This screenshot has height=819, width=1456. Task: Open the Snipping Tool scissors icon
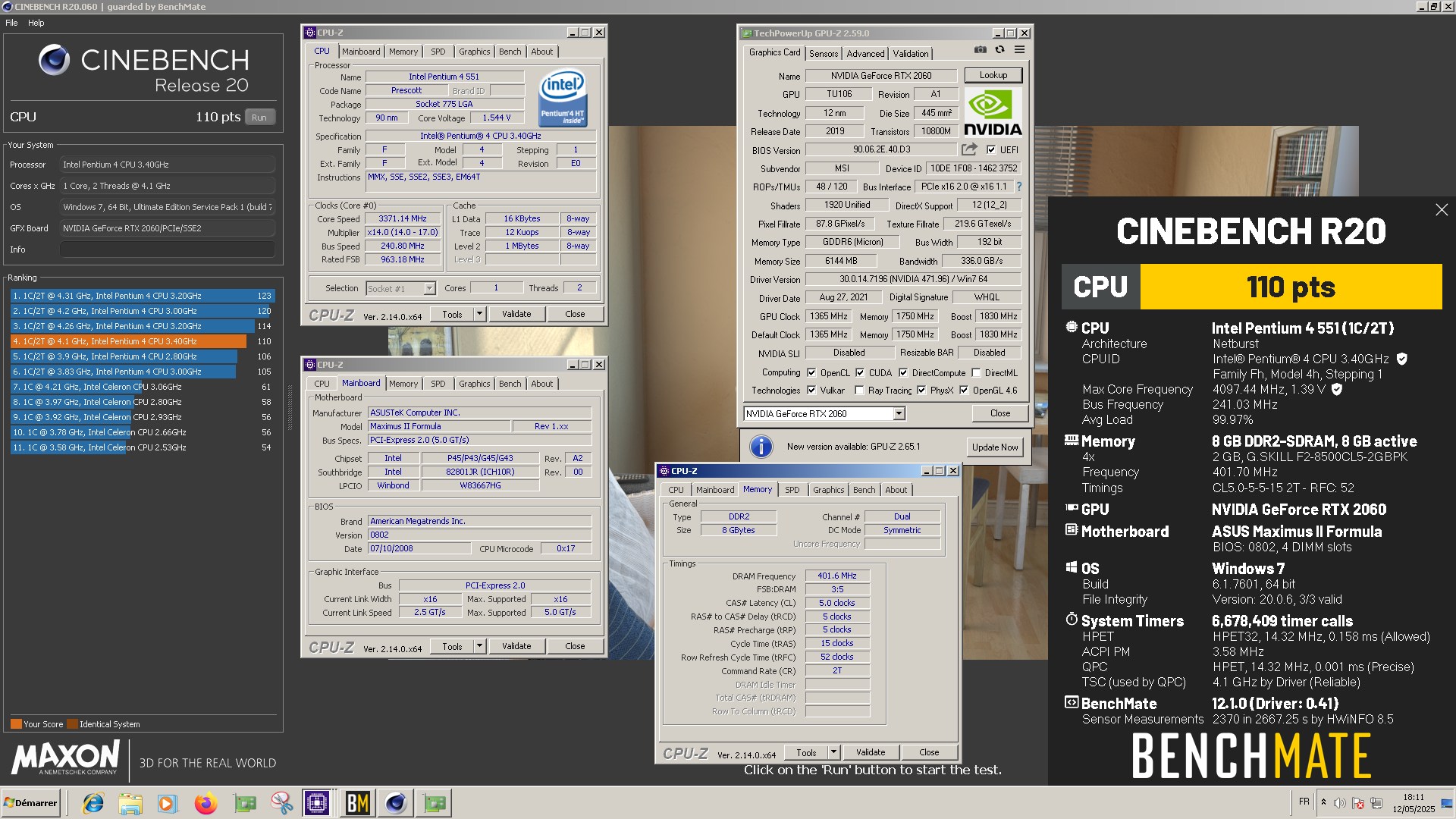(x=281, y=803)
